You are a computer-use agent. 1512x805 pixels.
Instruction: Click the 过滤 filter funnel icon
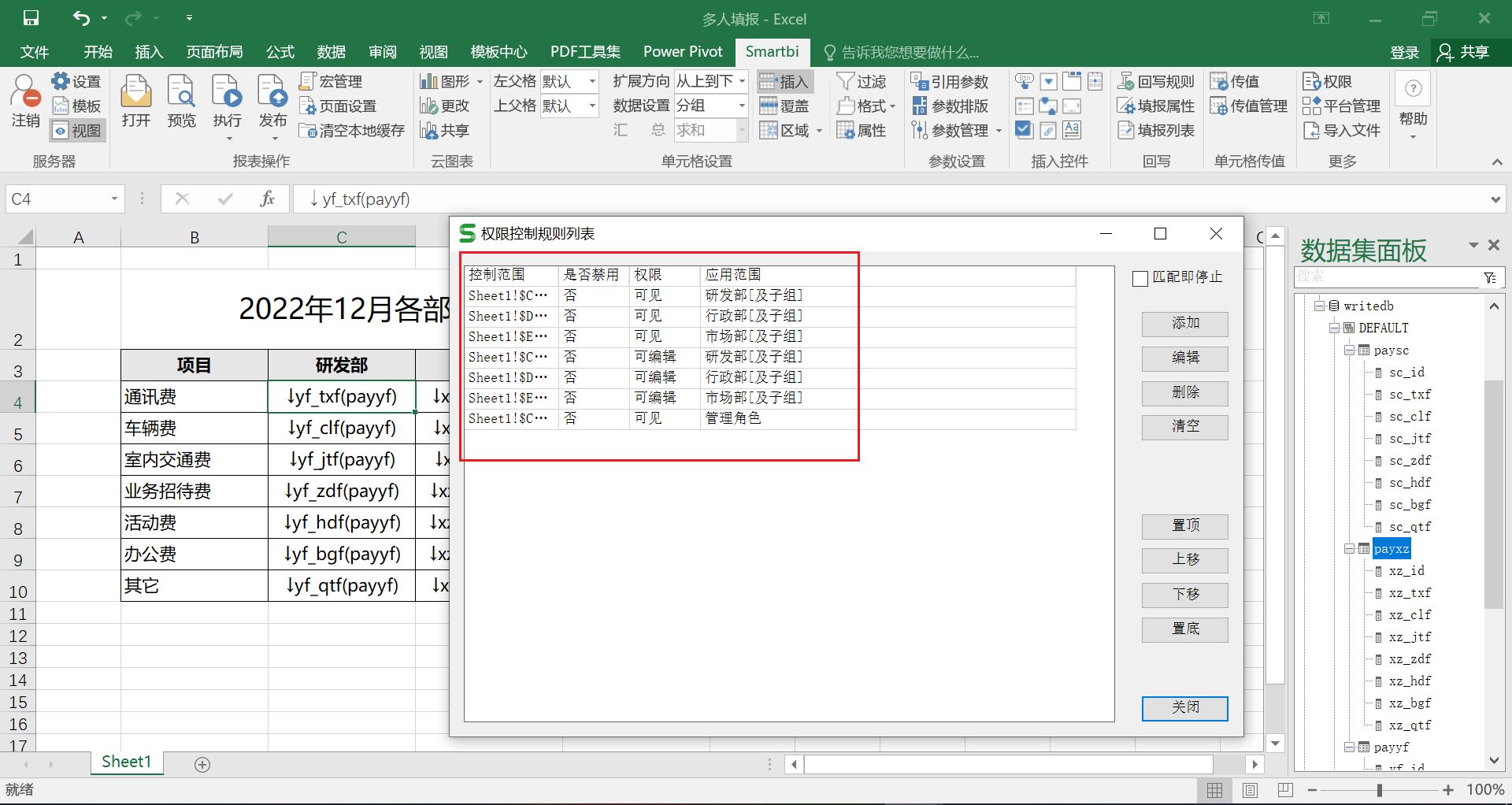pos(862,81)
